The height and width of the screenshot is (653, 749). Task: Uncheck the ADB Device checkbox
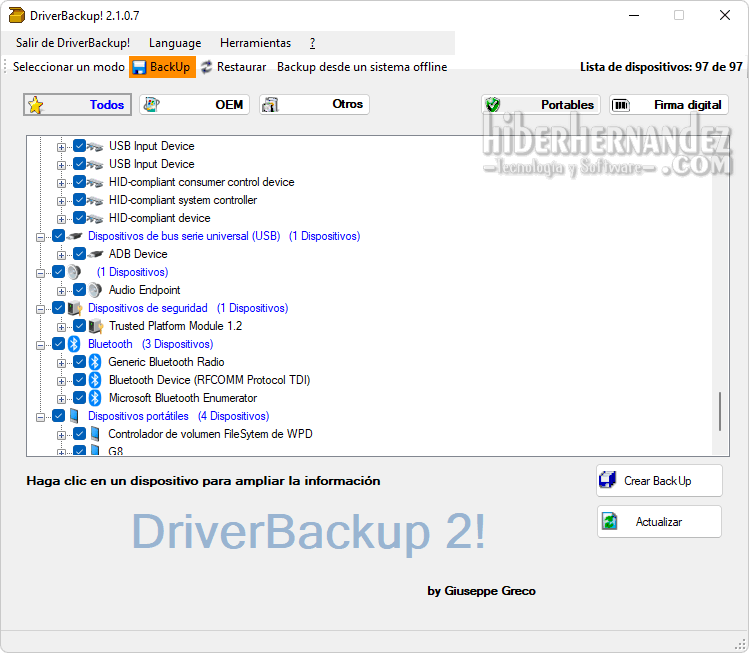click(x=79, y=254)
